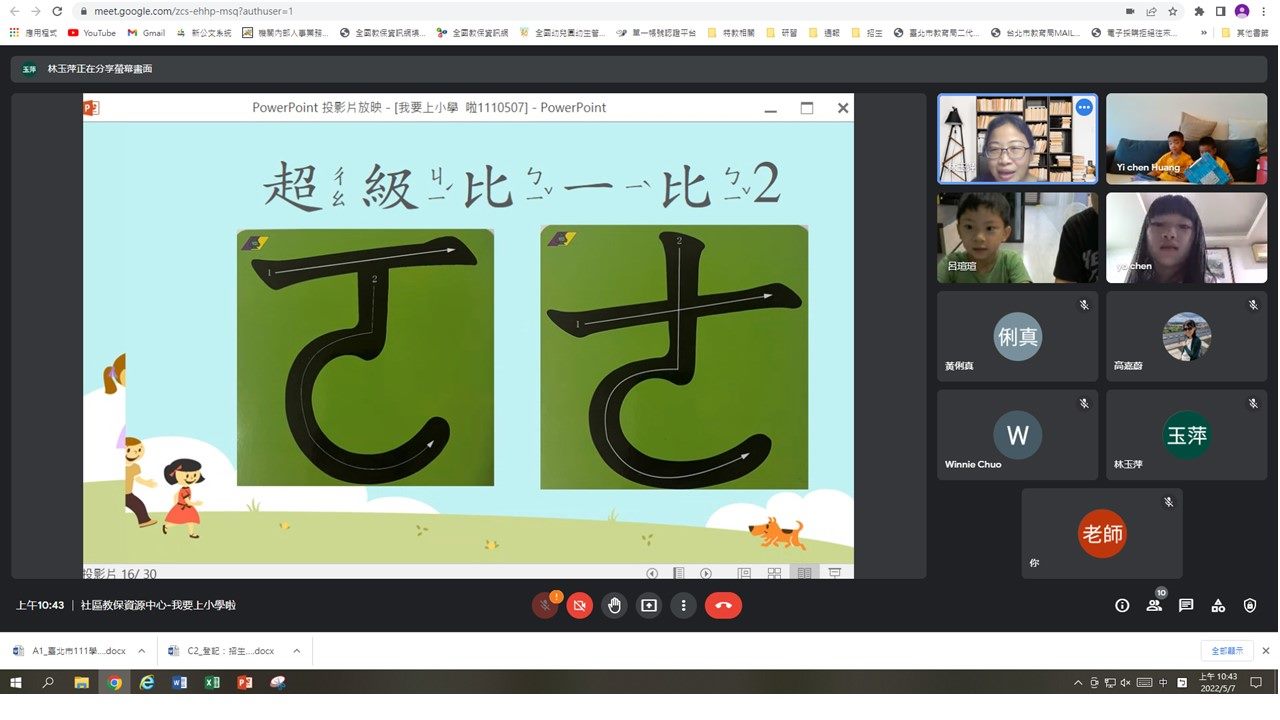This screenshot has height=720, width=1280.
Task: Raise your hand in the meeting
Action: 614,605
